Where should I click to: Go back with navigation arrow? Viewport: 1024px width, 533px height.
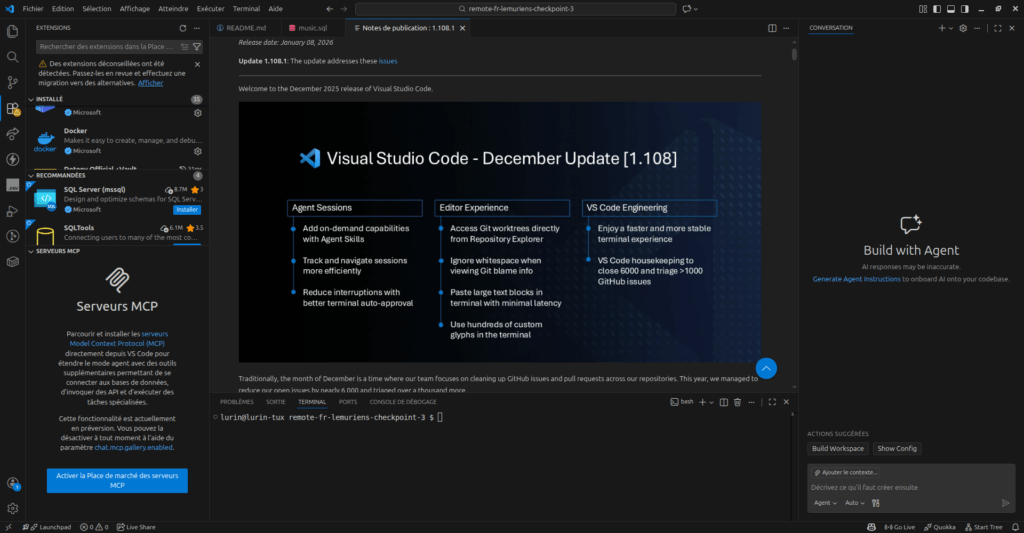(x=329, y=9)
